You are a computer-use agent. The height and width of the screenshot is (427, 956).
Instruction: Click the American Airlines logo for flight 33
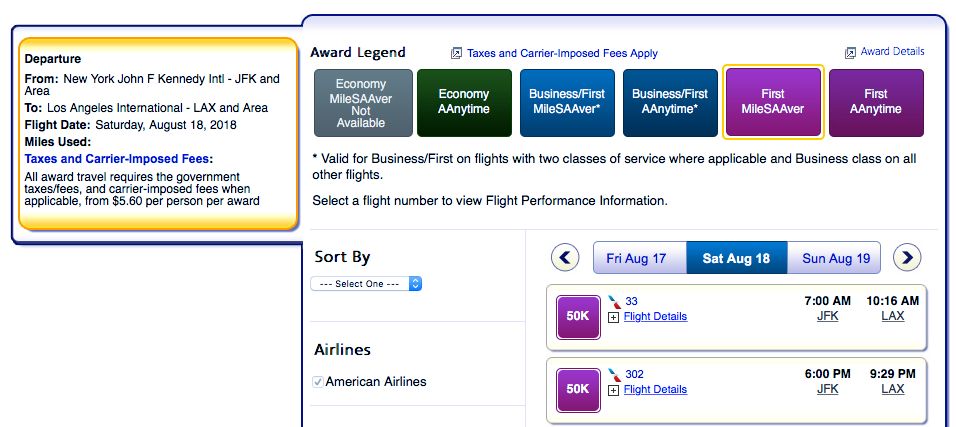[x=614, y=301]
